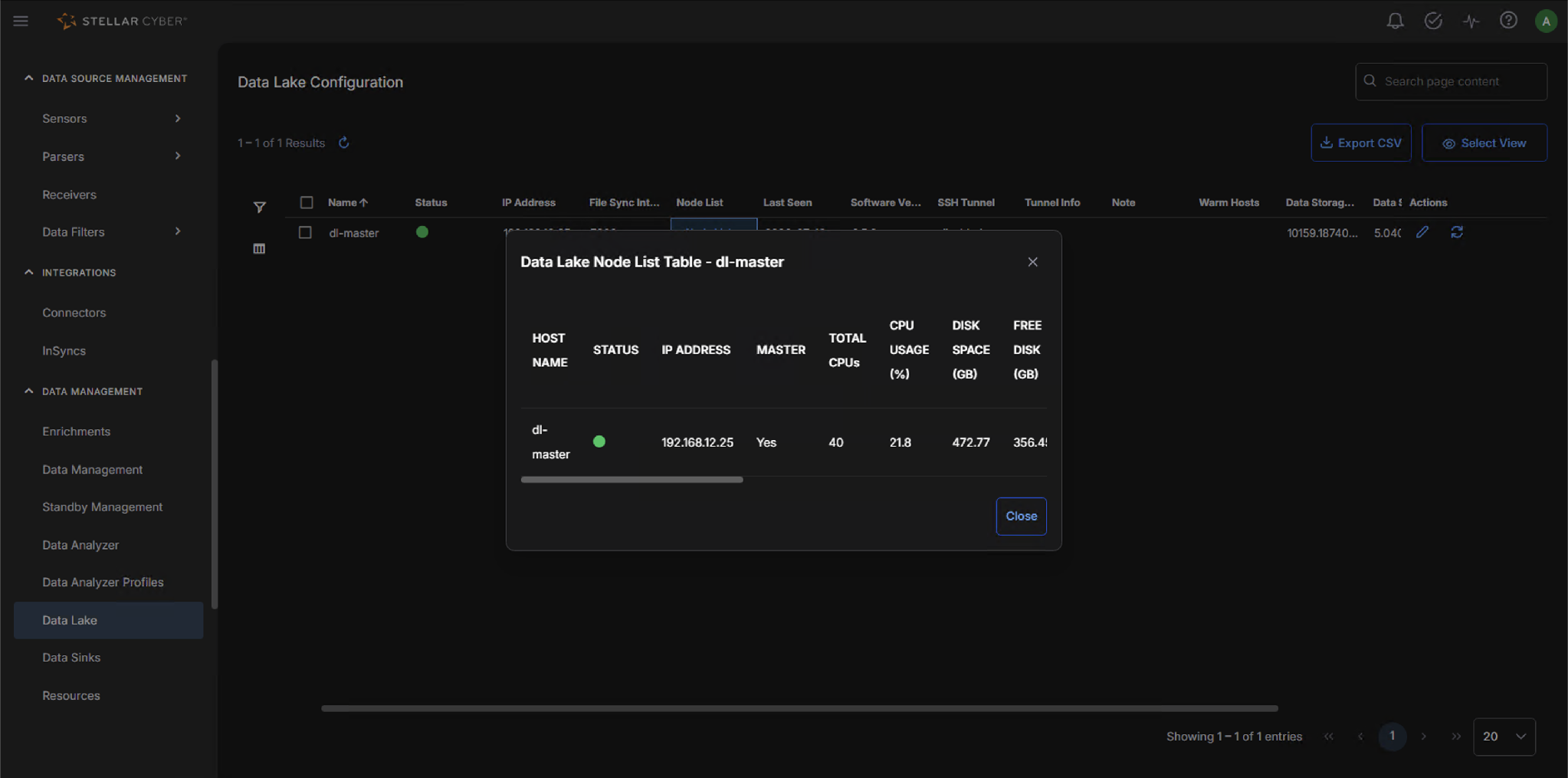
Task: Open the system health pulse icon
Action: pos(1471,21)
